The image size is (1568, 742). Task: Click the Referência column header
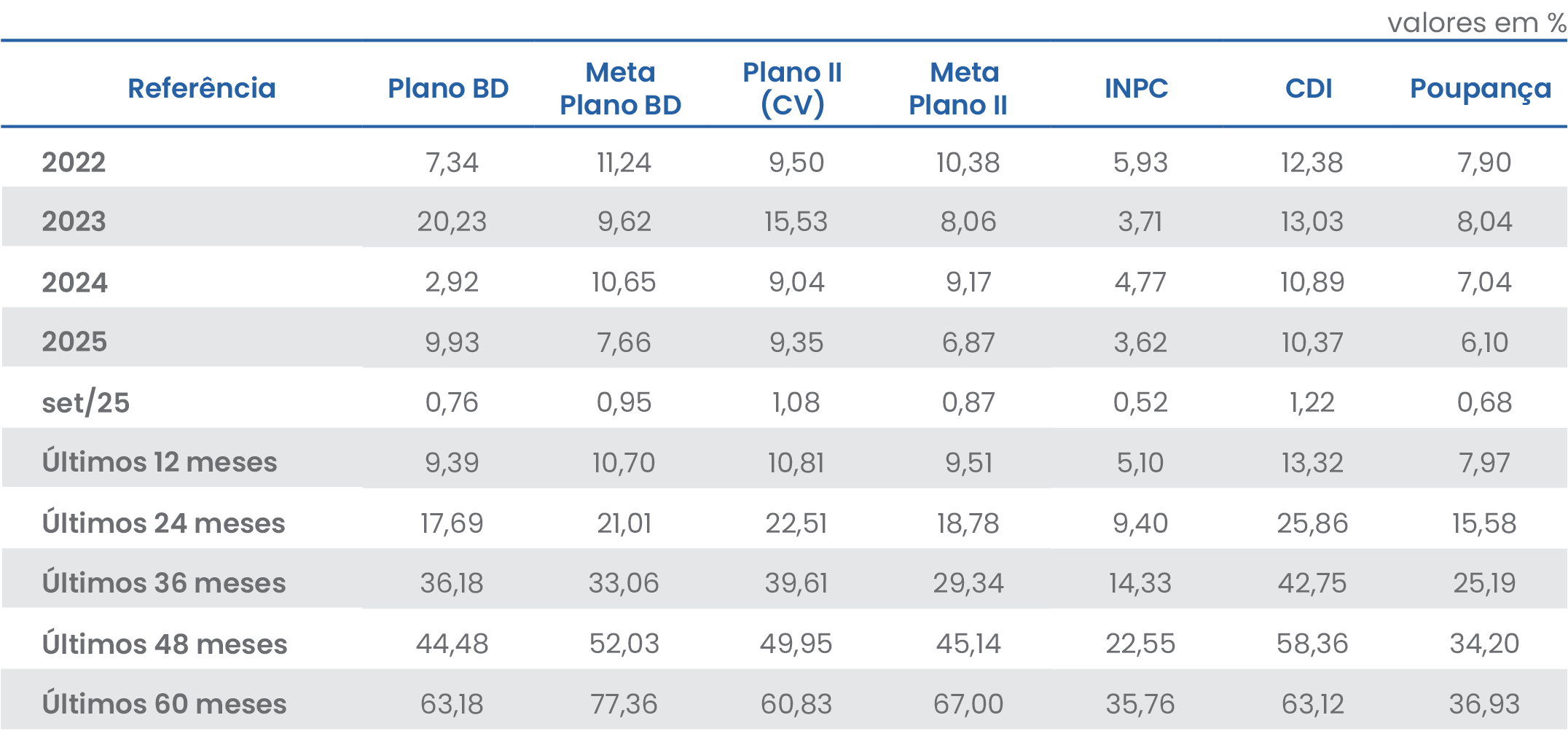(201, 88)
